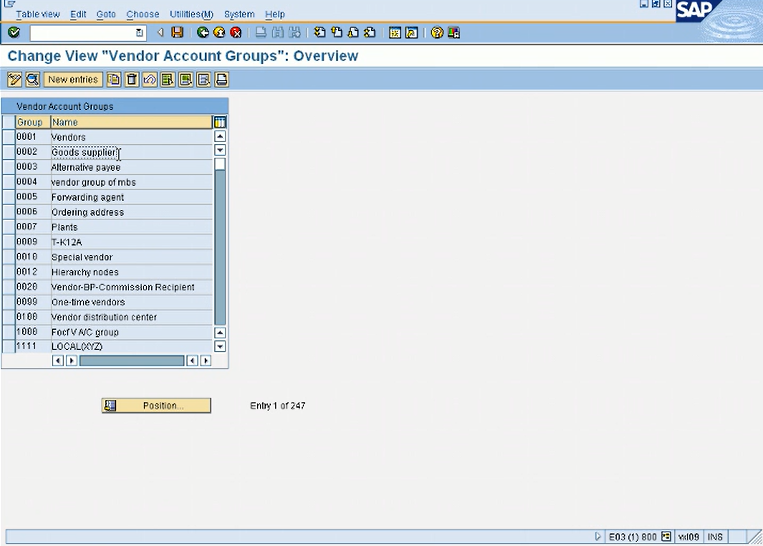Open the Goto menu
Screen dimensions: 763x546
tap(106, 14)
